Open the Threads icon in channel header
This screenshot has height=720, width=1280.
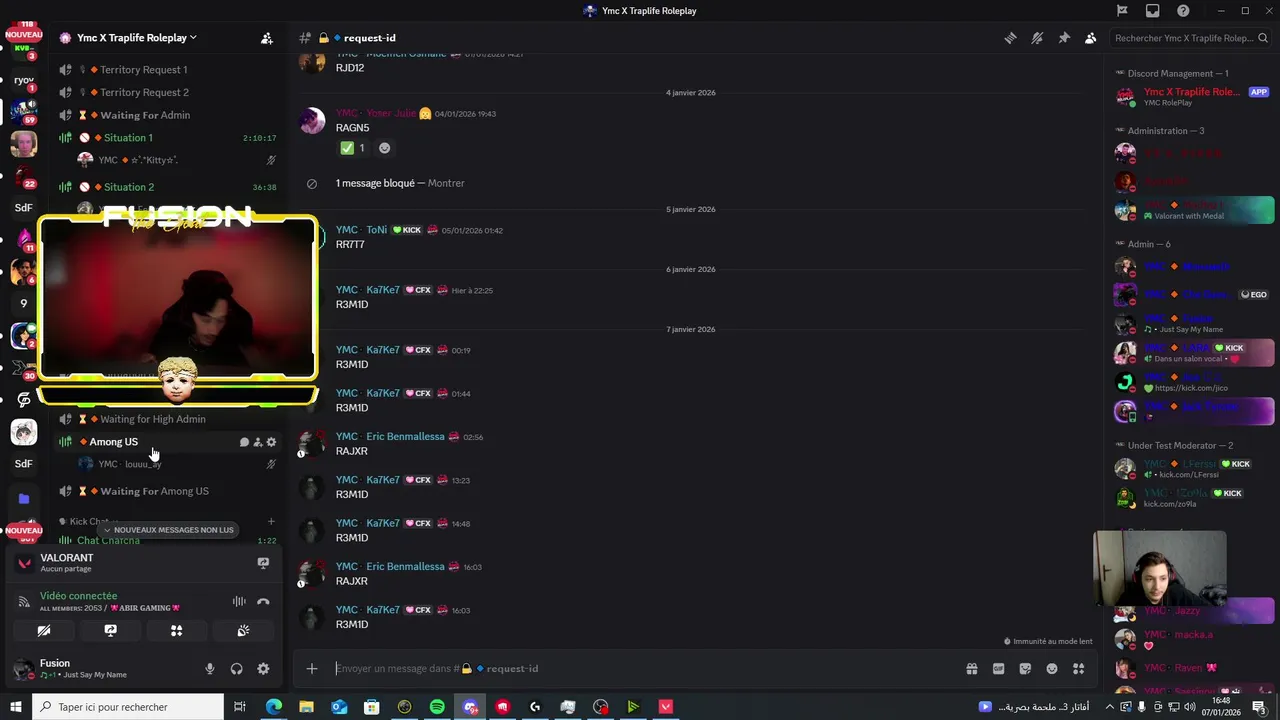point(1010,38)
